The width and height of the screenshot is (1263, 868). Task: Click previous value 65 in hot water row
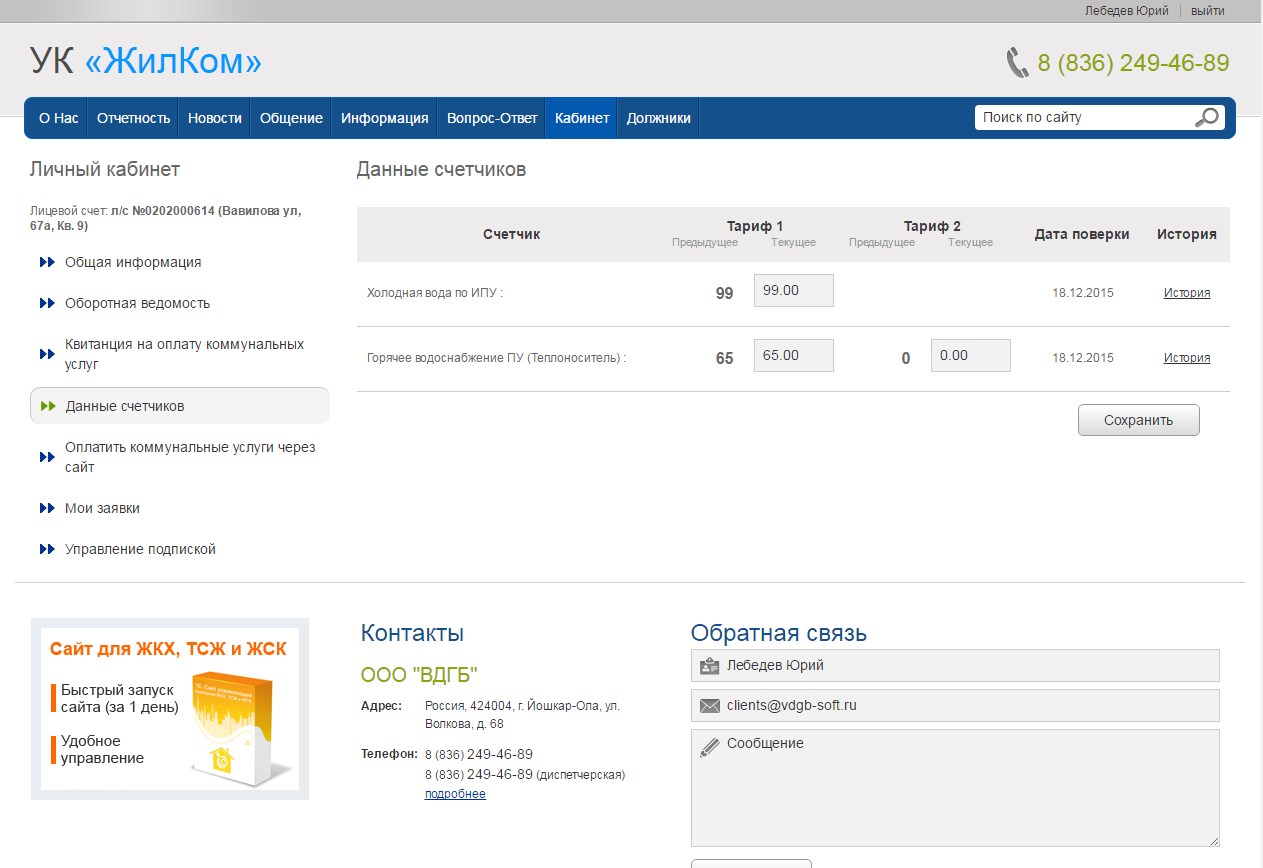724,358
